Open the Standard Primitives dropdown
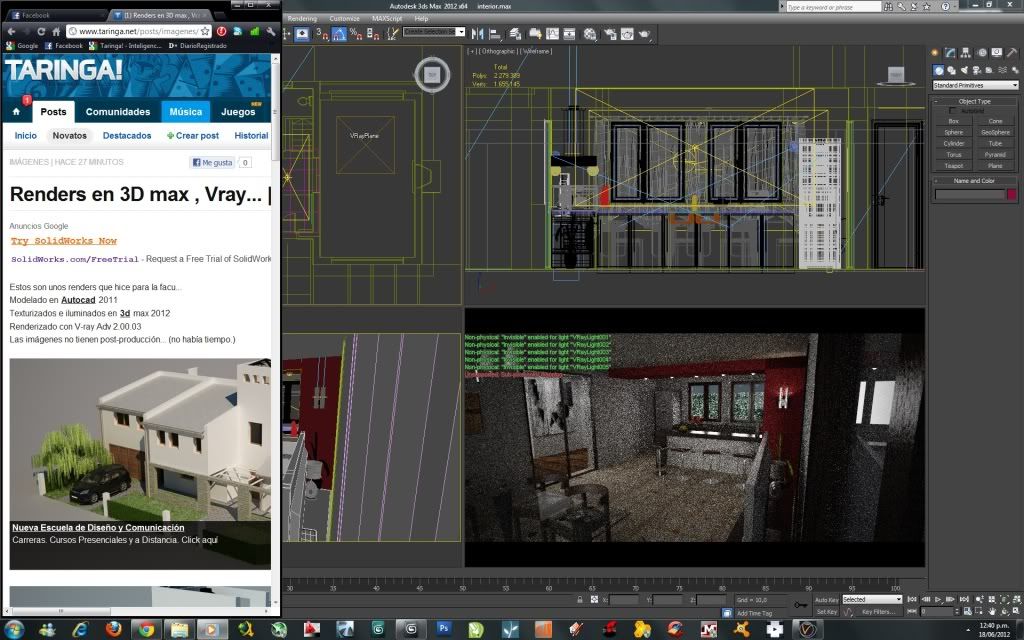 point(975,86)
